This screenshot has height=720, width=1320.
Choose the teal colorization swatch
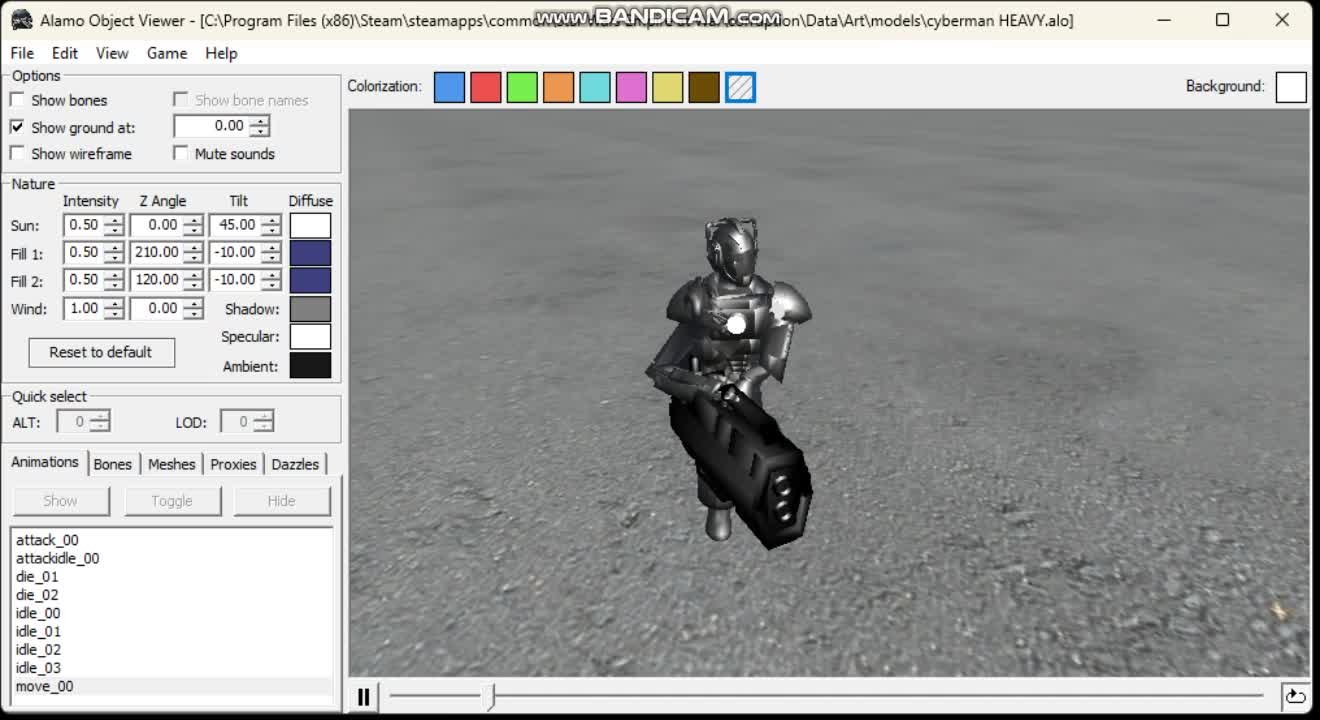point(595,87)
